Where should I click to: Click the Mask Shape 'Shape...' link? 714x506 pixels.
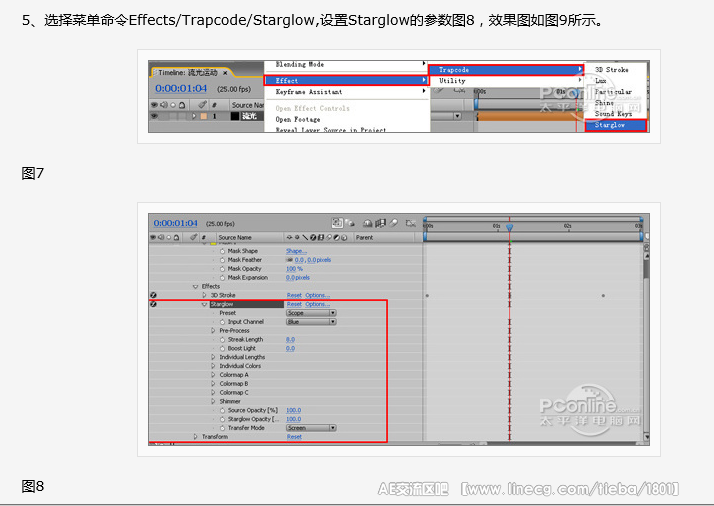[x=296, y=251]
